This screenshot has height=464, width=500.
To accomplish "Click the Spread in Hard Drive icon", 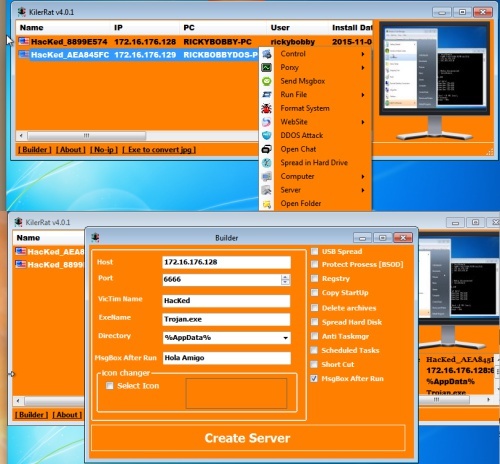I will pyautogui.click(x=266, y=163).
